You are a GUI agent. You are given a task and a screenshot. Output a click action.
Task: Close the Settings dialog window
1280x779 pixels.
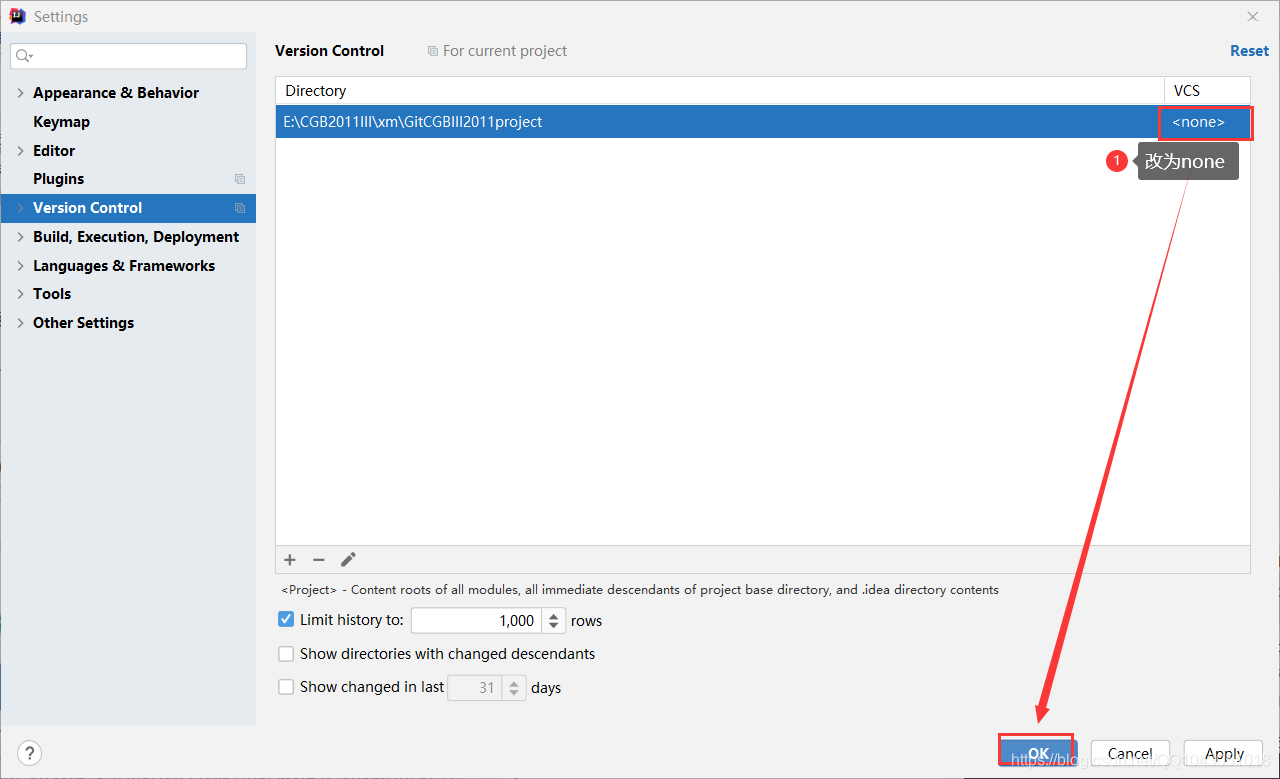tap(1253, 17)
